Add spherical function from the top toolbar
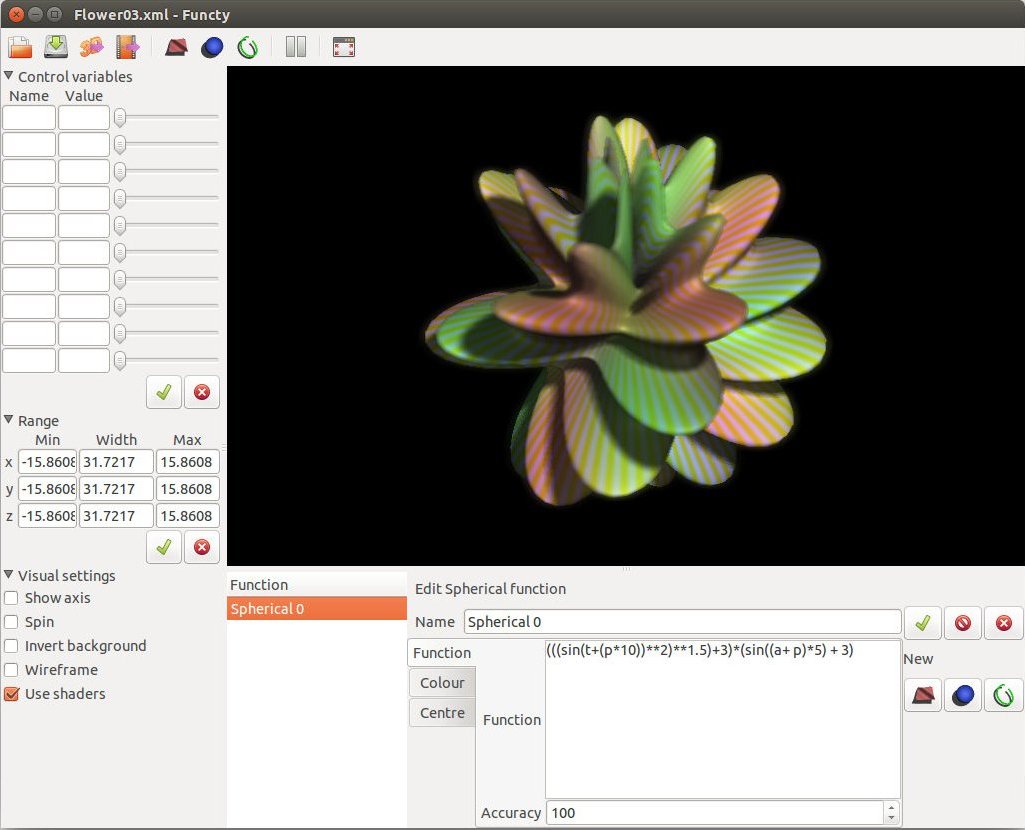 [x=212, y=47]
